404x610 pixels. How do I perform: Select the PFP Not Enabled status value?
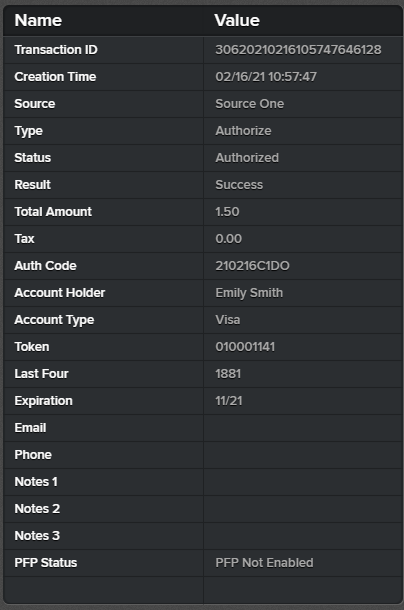click(x=264, y=563)
